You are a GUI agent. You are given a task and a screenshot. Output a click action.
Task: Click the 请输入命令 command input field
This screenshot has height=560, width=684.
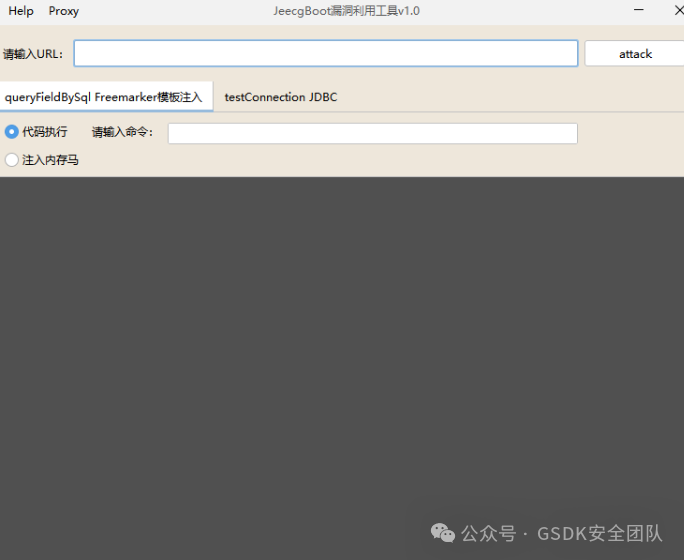click(373, 133)
